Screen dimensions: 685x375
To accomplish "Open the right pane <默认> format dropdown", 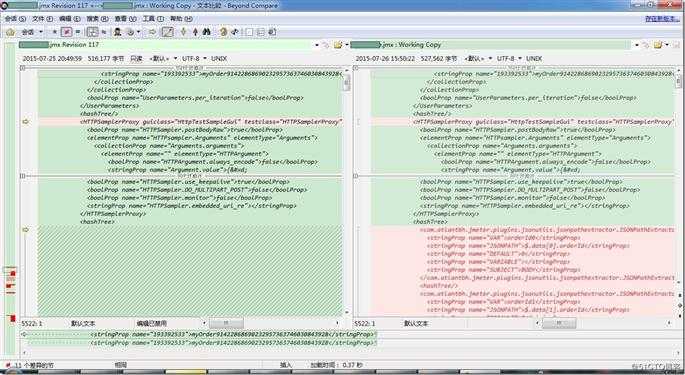I will pyautogui.click(x=477, y=59).
